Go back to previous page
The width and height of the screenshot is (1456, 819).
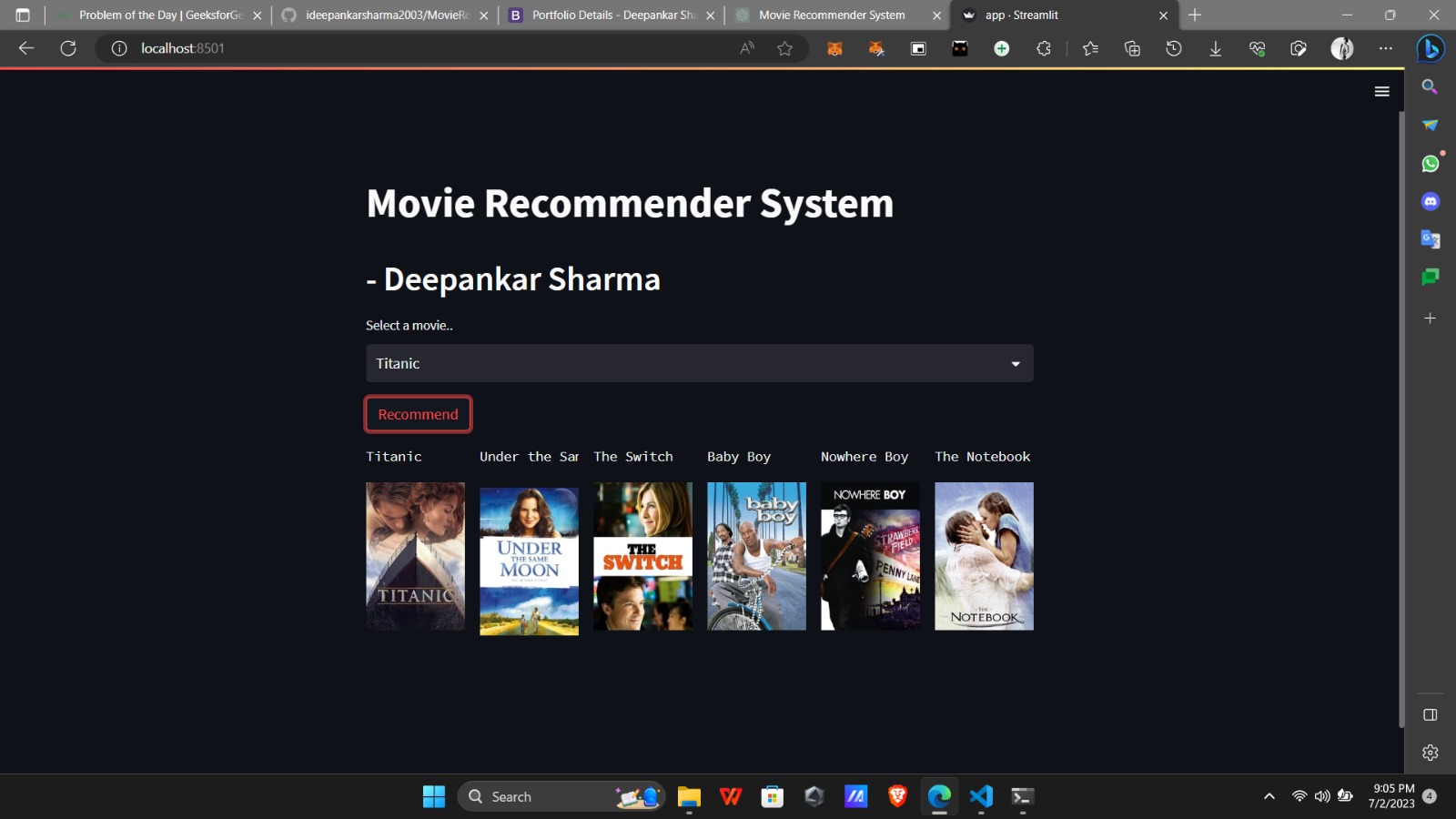click(26, 48)
